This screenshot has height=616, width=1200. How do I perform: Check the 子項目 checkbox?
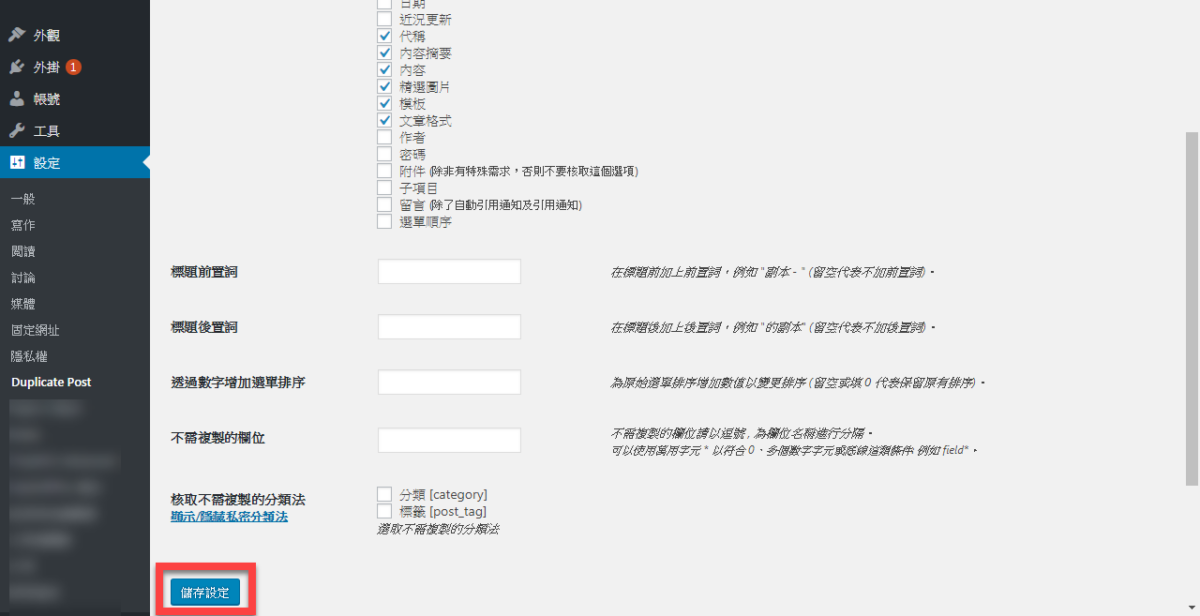384,188
